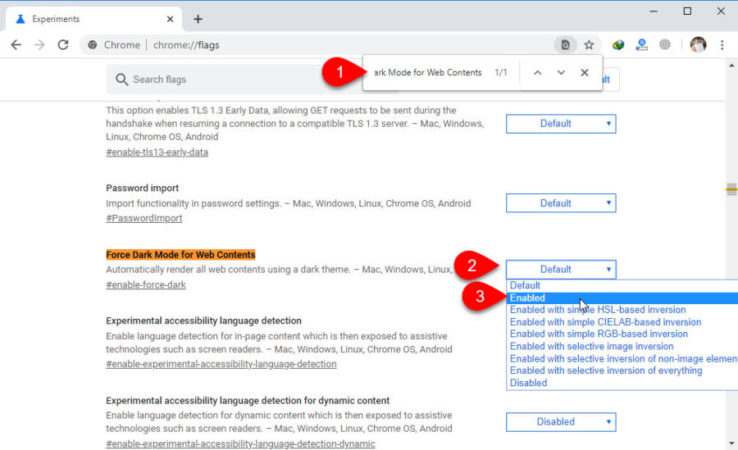
Task: Open the #PasswordImport link
Action: pos(144,218)
